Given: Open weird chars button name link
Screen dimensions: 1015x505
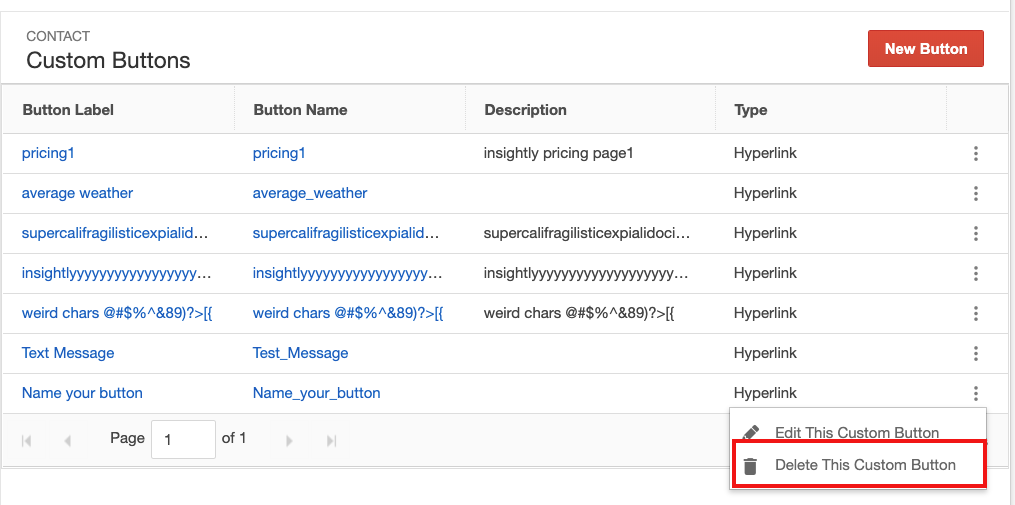Looking at the screenshot, I should point(348,313).
